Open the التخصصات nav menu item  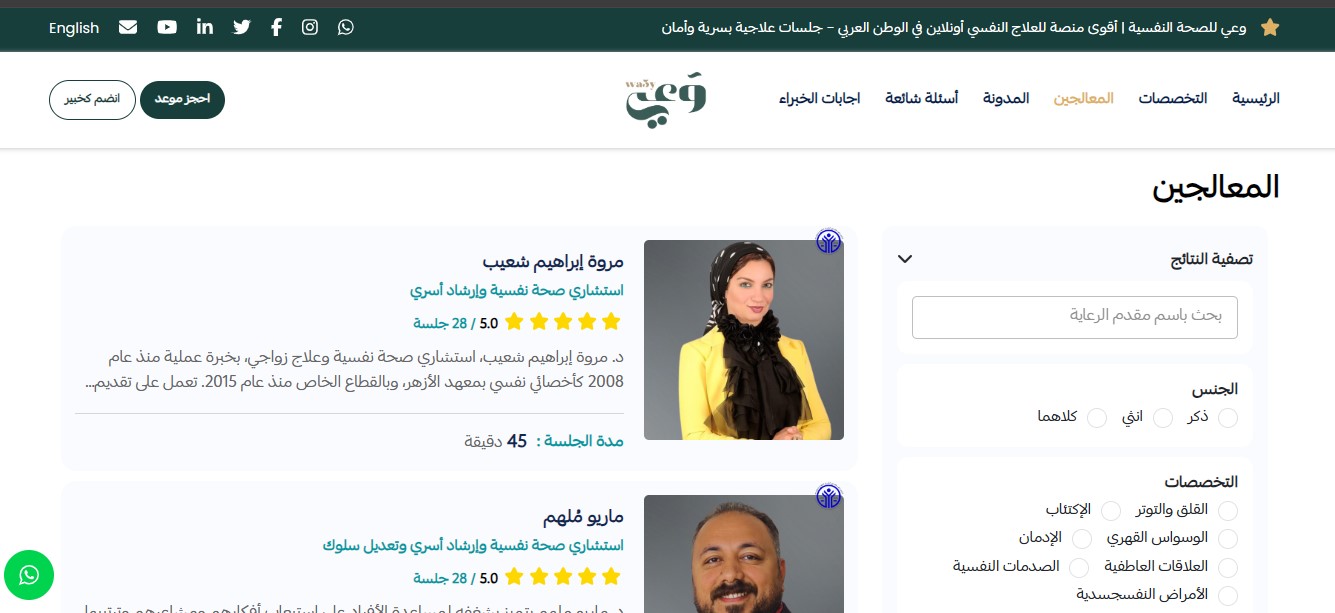pyautogui.click(x=1173, y=98)
